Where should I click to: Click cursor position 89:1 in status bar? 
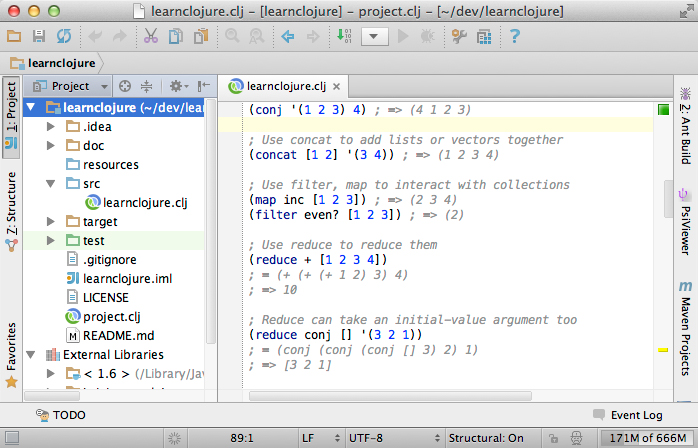(x=242, y=438)
